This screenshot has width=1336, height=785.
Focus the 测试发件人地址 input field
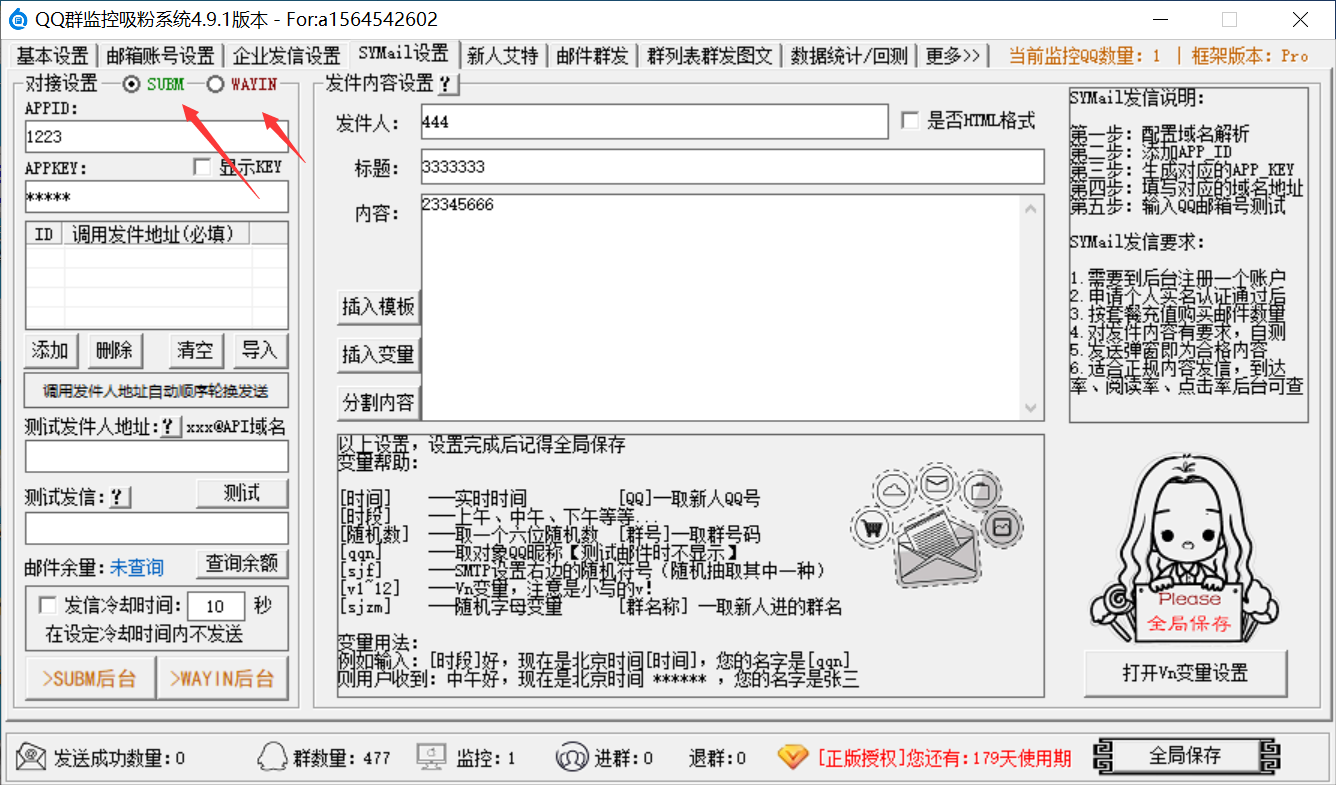156,456
